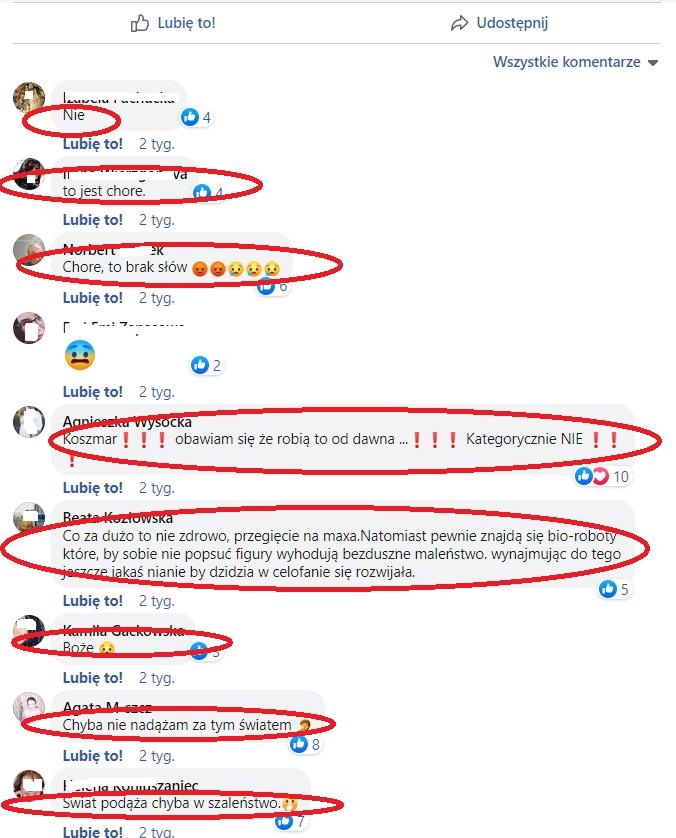Open like count on the bio-roboty comment

(x=613, y=589)
